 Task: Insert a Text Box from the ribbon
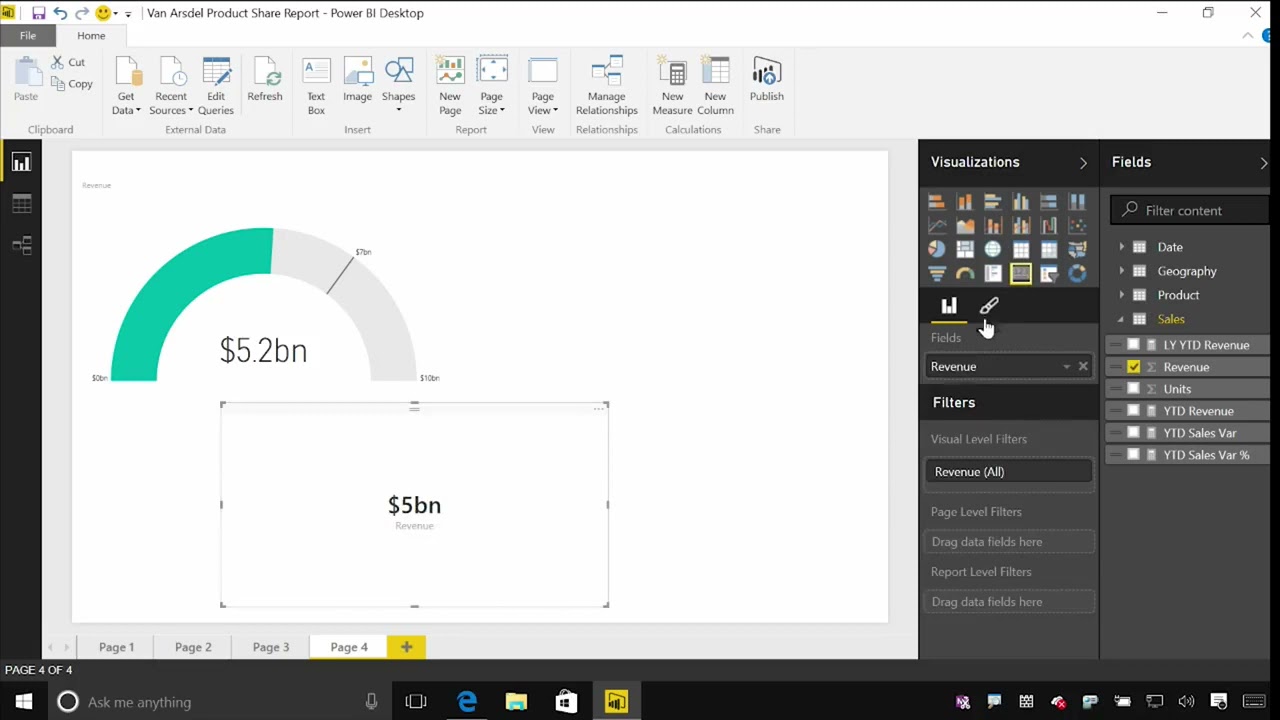(x=316, y=87)
